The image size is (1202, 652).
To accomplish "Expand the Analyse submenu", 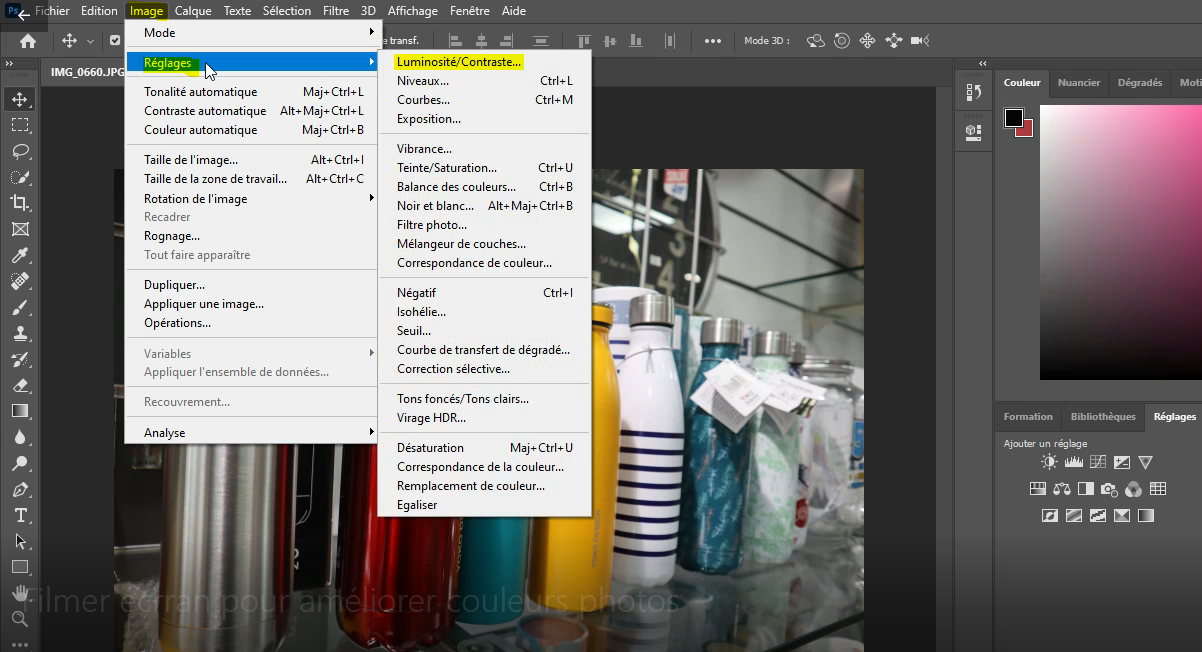I will coord(371,433).
